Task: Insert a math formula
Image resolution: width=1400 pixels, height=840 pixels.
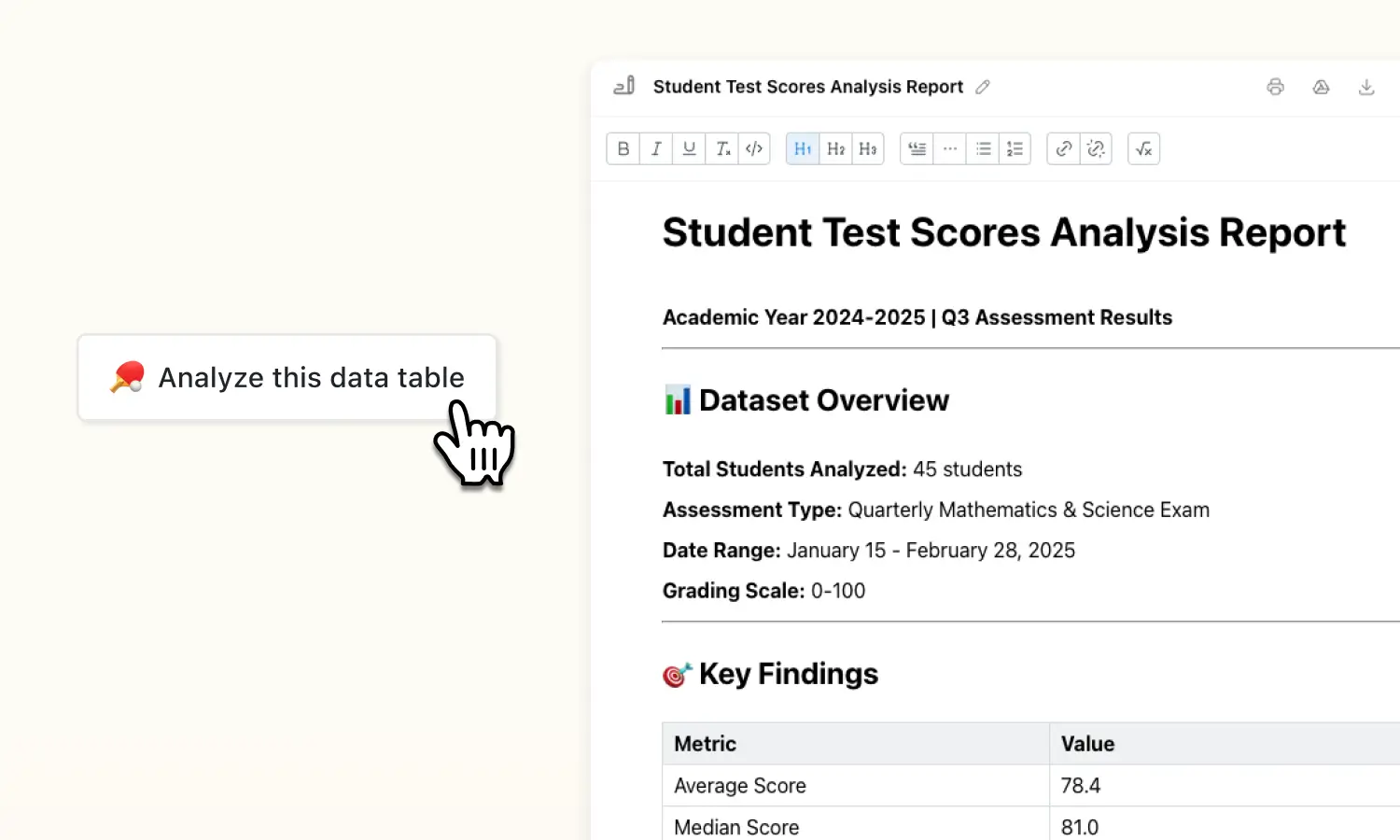Action: (x=1143, y=148)
